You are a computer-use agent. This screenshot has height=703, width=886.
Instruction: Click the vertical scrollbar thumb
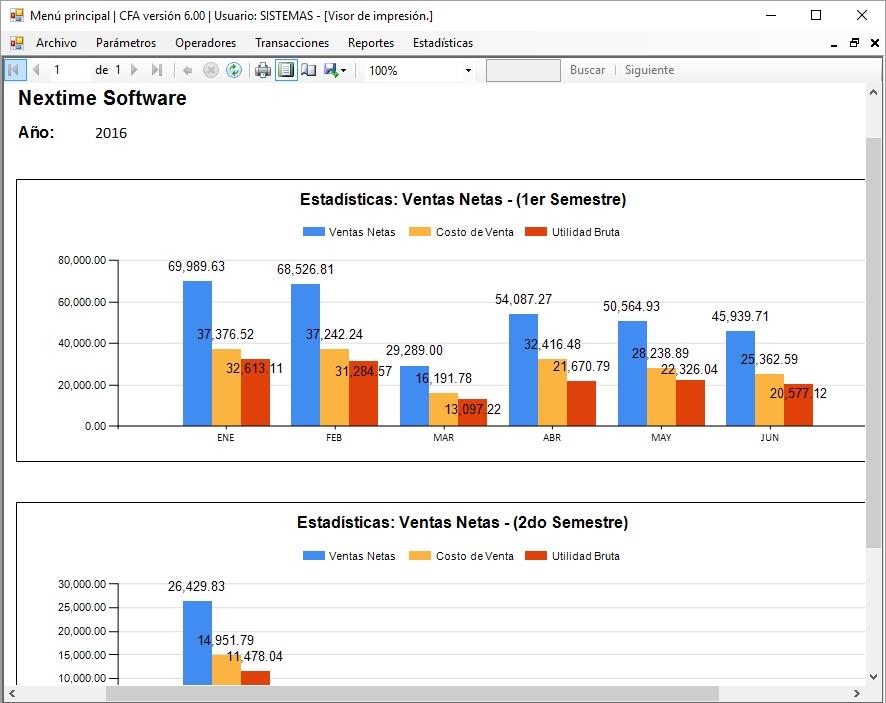873,342
